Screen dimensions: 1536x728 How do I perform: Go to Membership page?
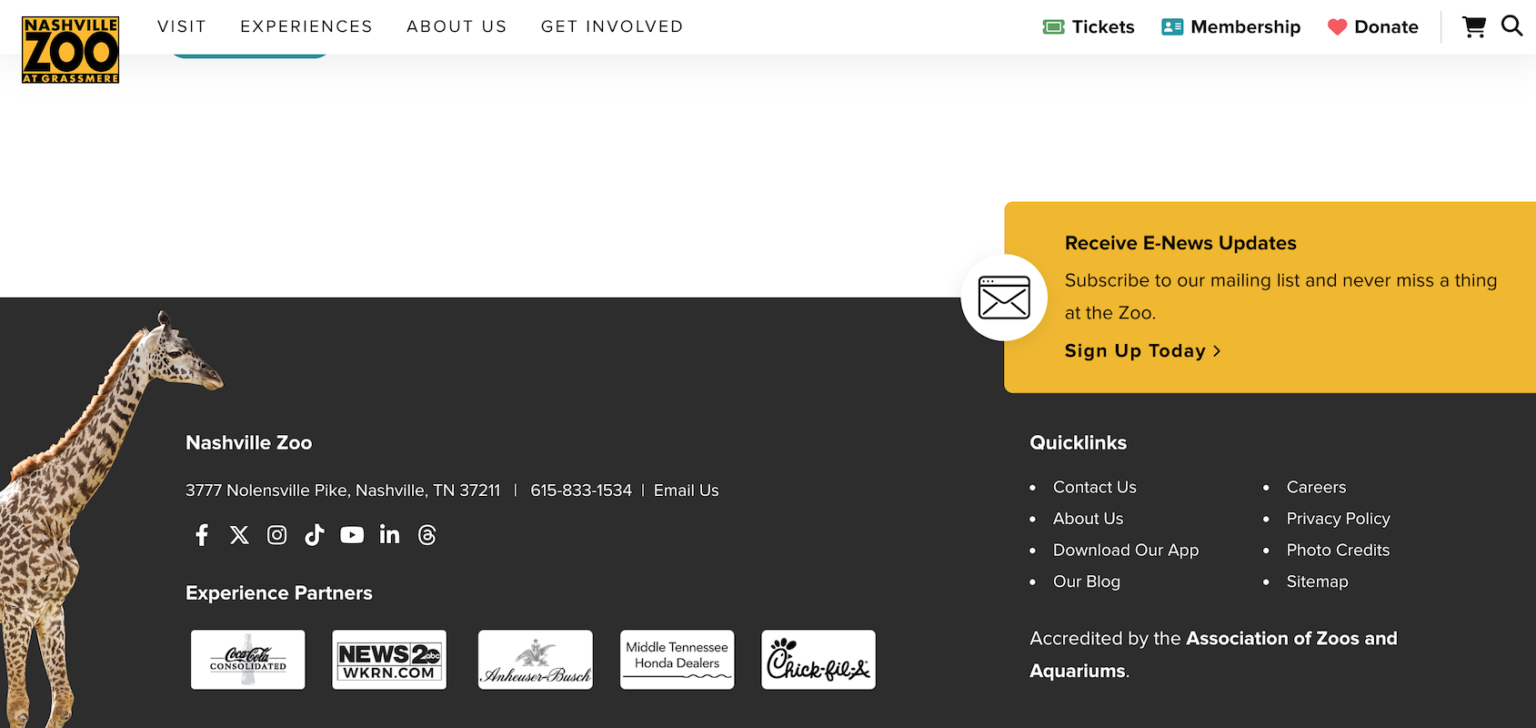click(x=1231, y=27)
